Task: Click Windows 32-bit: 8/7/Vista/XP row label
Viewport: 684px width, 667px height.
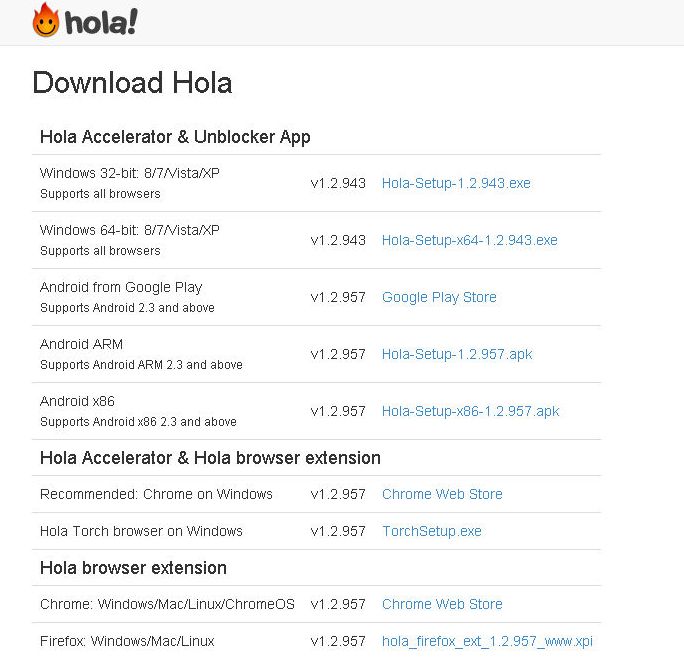Action: coord(130,173)
